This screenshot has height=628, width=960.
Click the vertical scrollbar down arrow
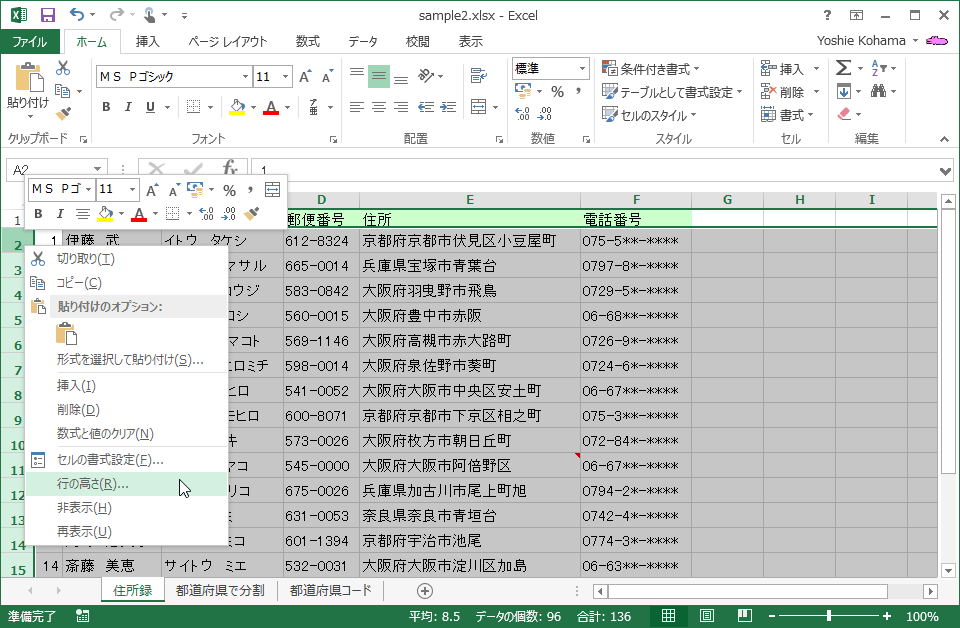pos(948,570)
